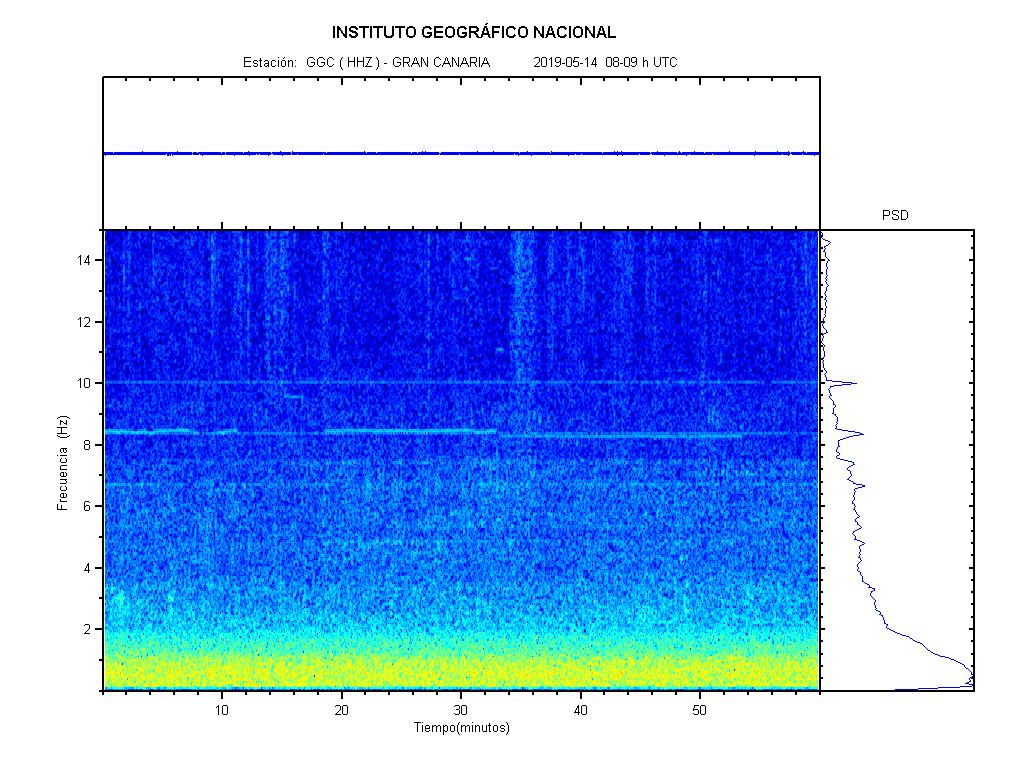Click the 'Tiempo(minutos)' axis label
Image resolution: width=1025 pixels, height=768 pixels.
(x=462, y=727)
